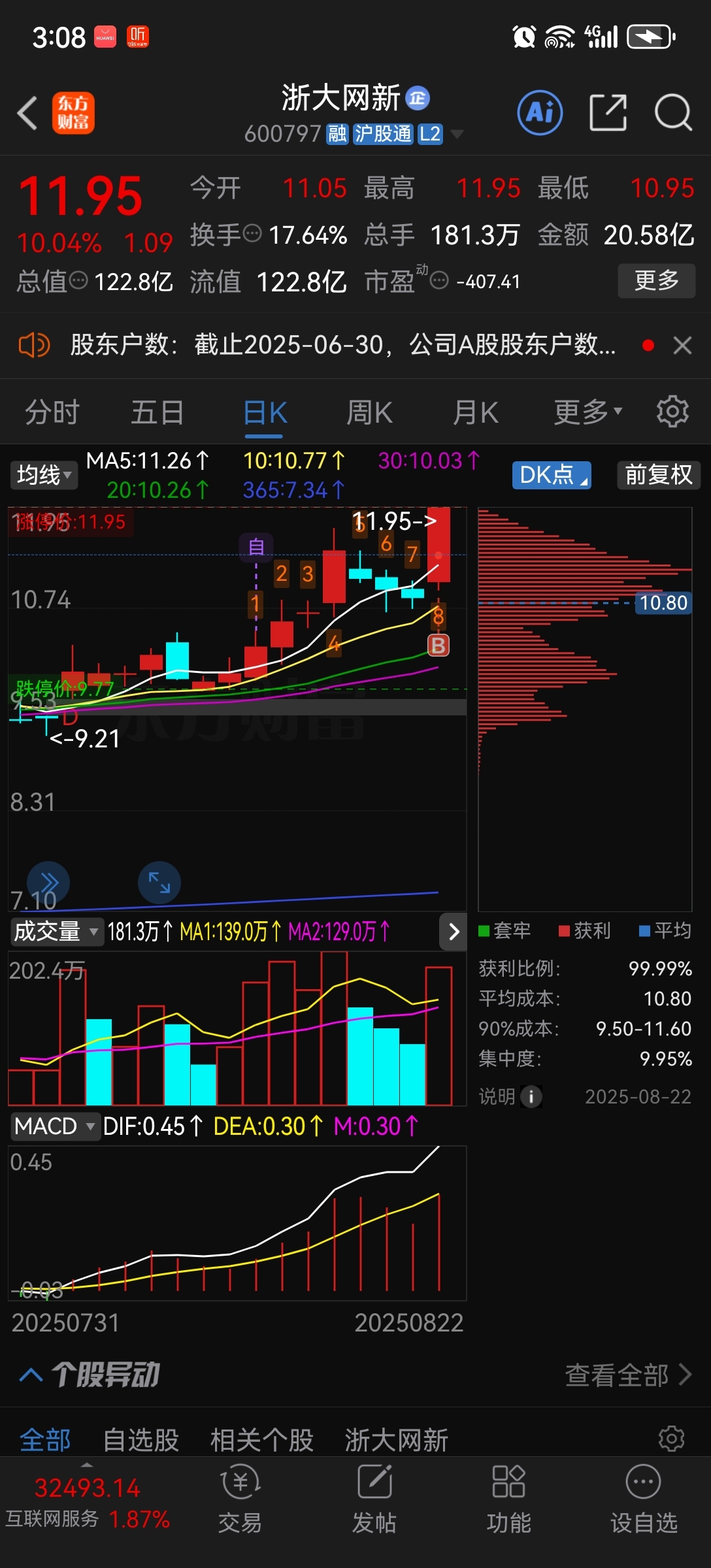Open chart settings gear icon
This screenshot has width=711, height=1568.
(672, 412)
